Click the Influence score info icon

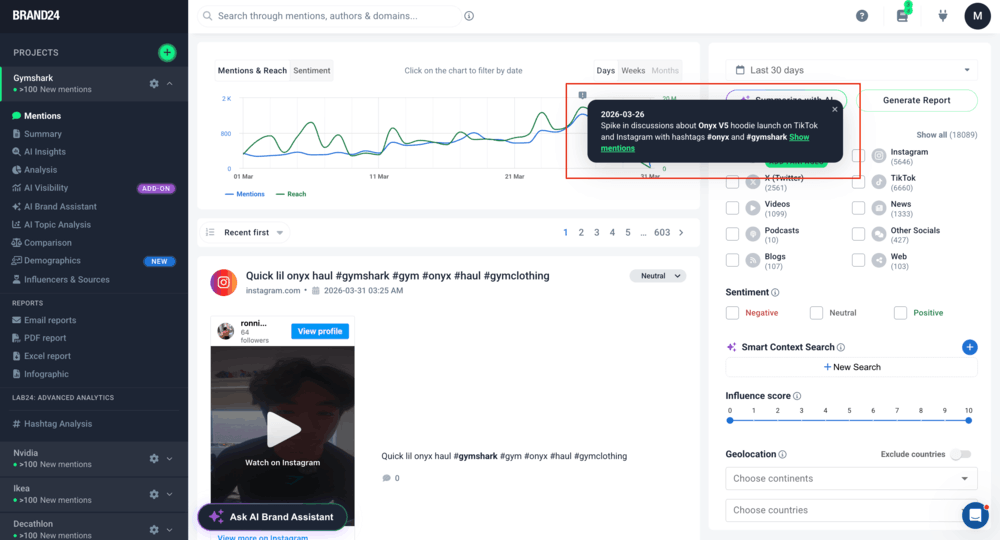[x=797, y=396]
